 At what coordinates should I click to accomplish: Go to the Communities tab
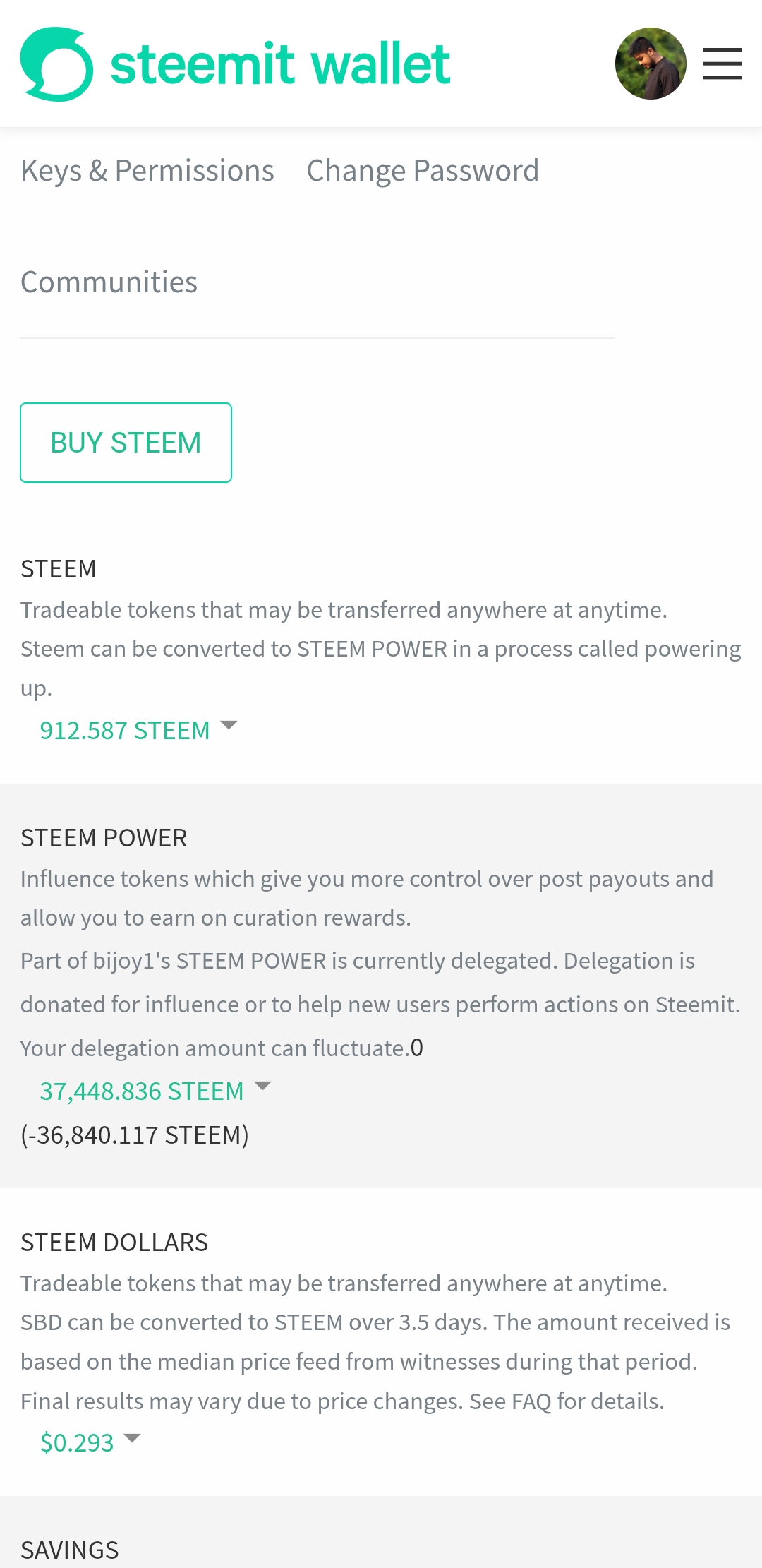(109, 282)
